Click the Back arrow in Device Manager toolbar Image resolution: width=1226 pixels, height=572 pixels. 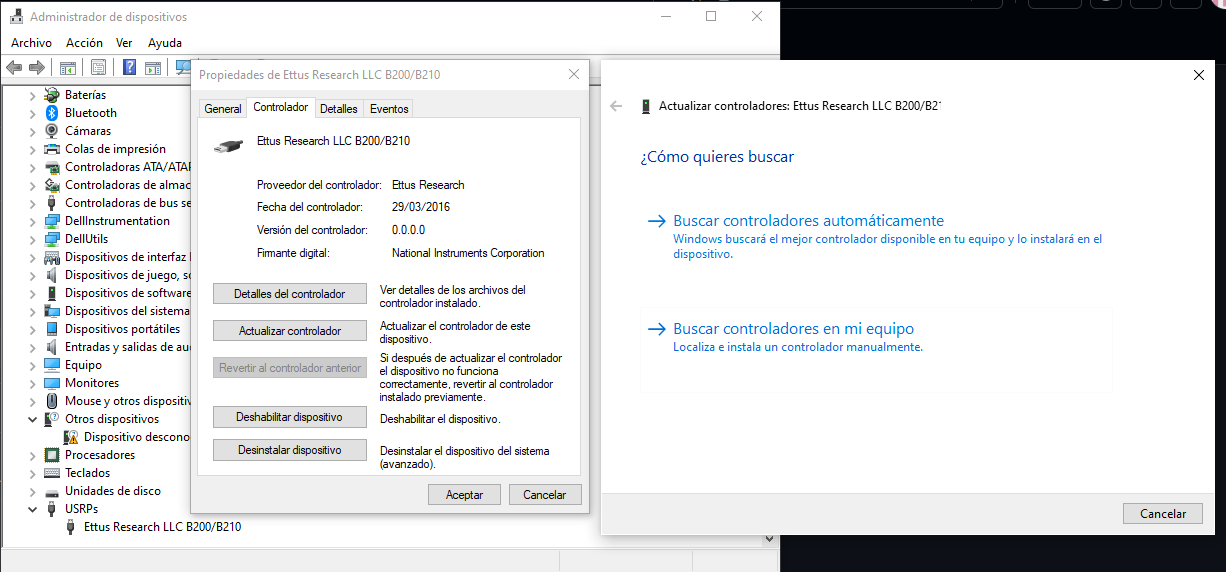pyautogui.click(x=14, y=67)
